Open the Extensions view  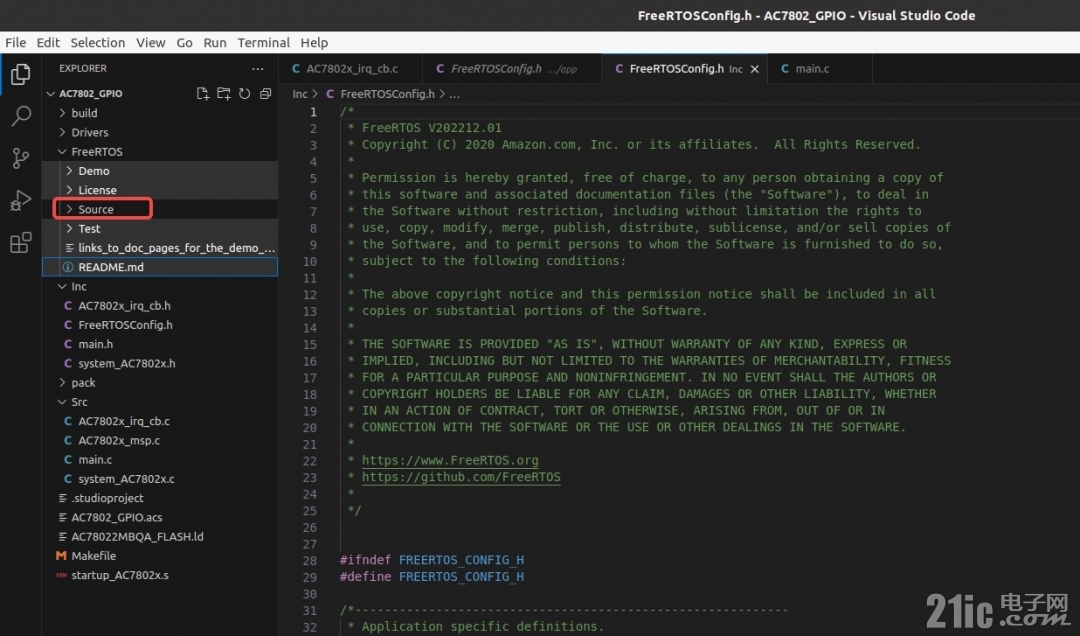pos(21,243)
